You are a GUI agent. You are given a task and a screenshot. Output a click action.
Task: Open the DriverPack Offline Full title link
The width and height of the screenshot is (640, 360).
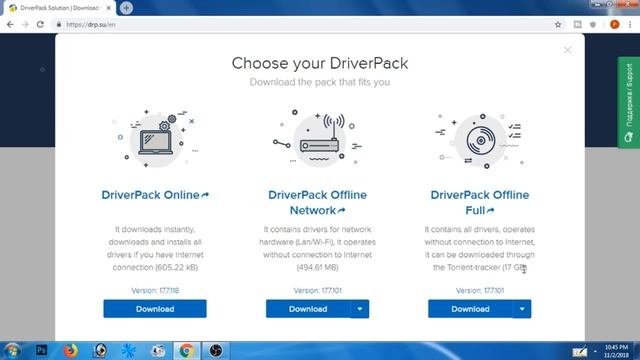point(480,202)
